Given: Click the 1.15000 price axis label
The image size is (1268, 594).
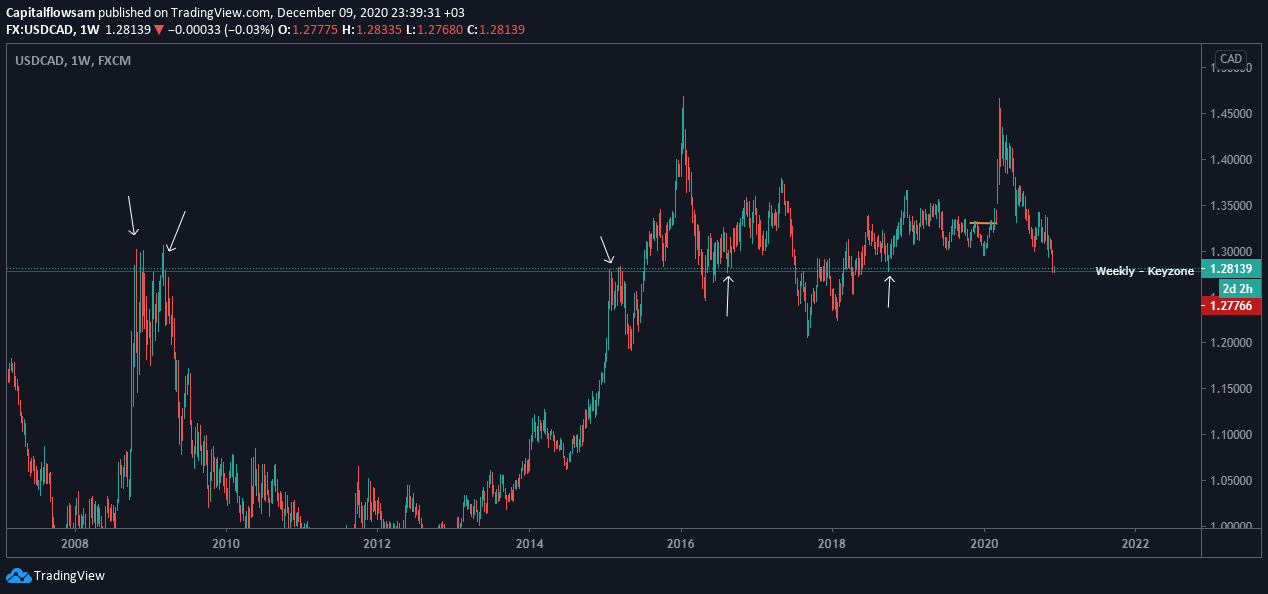Looking at the screenshot, I should pyautogui.click(x=1233, y=389).
